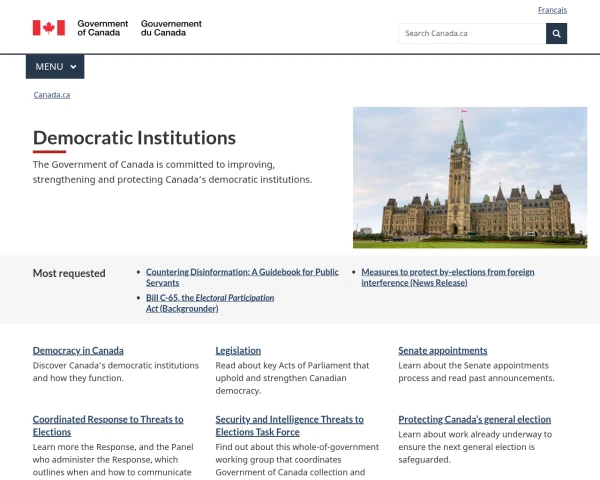Screen dimensions: 600x480
Task: Switch language via Français link
Action: click(552, 10)
